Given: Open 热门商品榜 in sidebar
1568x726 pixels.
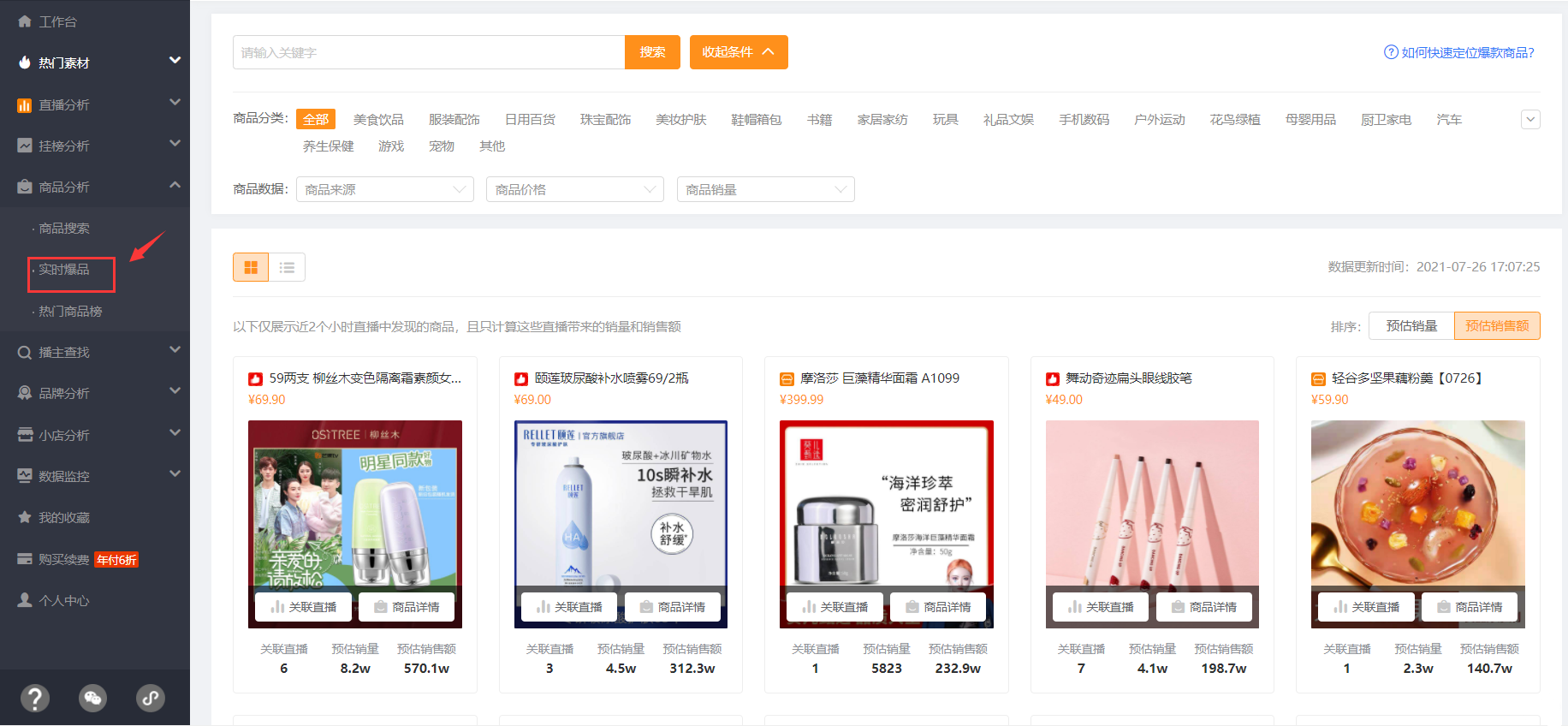Looking at the screenshot, I should 70,312.
